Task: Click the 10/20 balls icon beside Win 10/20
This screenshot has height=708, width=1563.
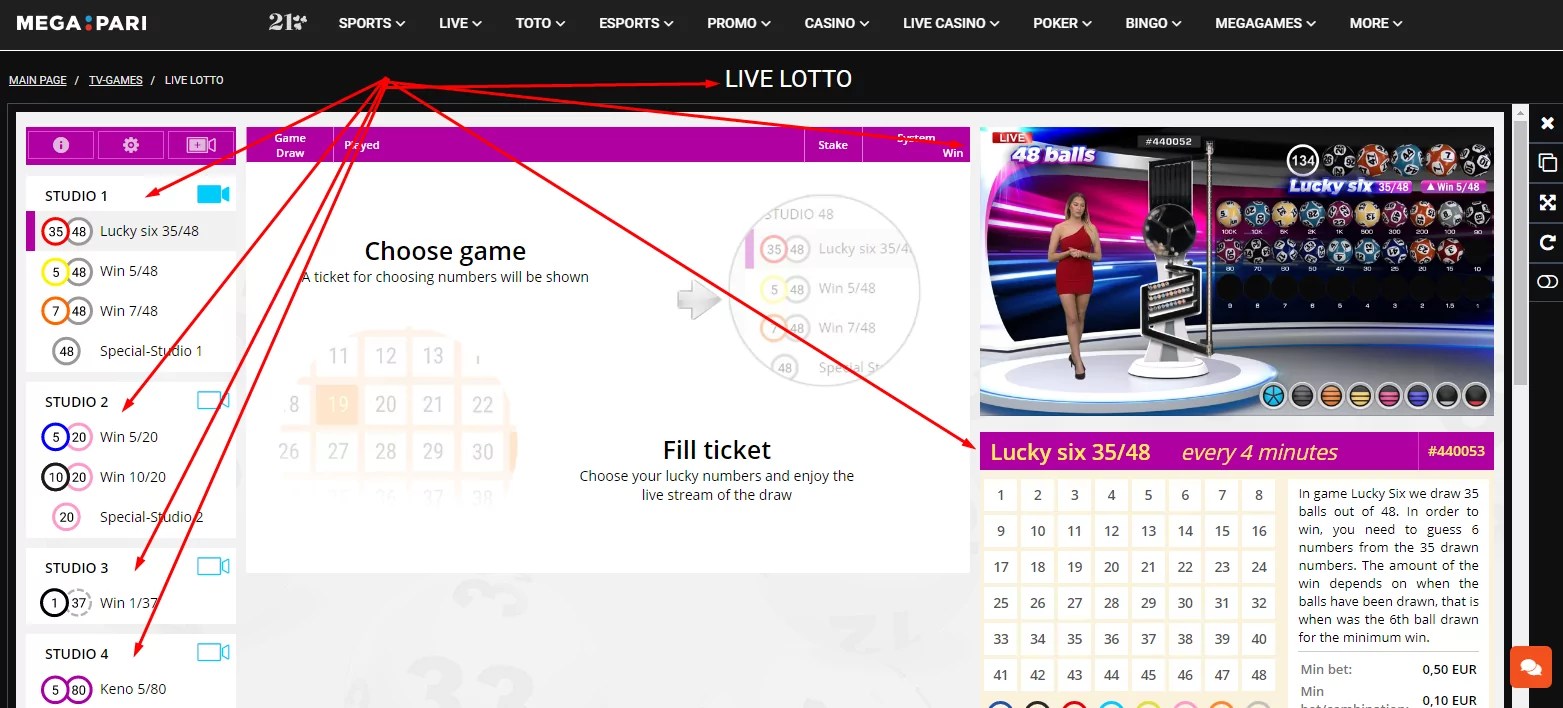Action: pos(67,477)
